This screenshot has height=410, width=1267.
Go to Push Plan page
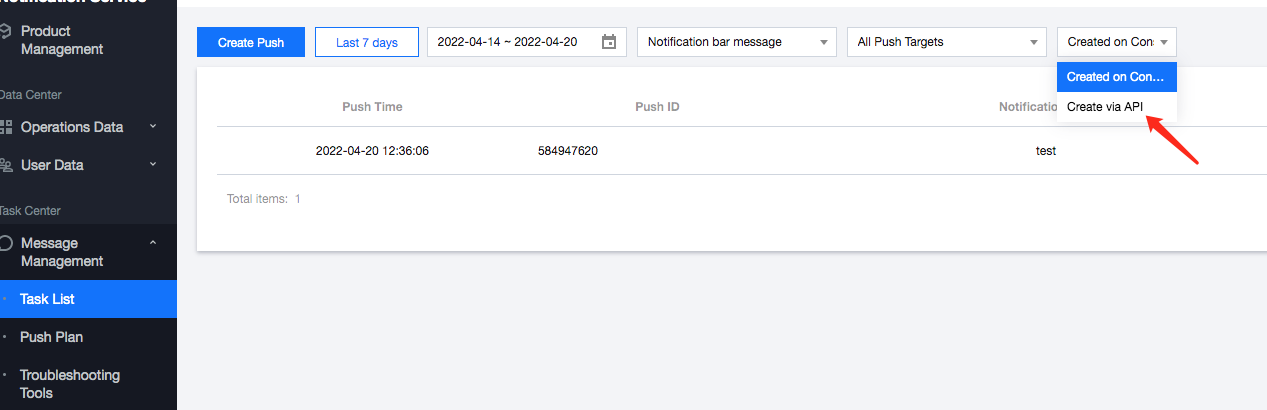[51, 337]
